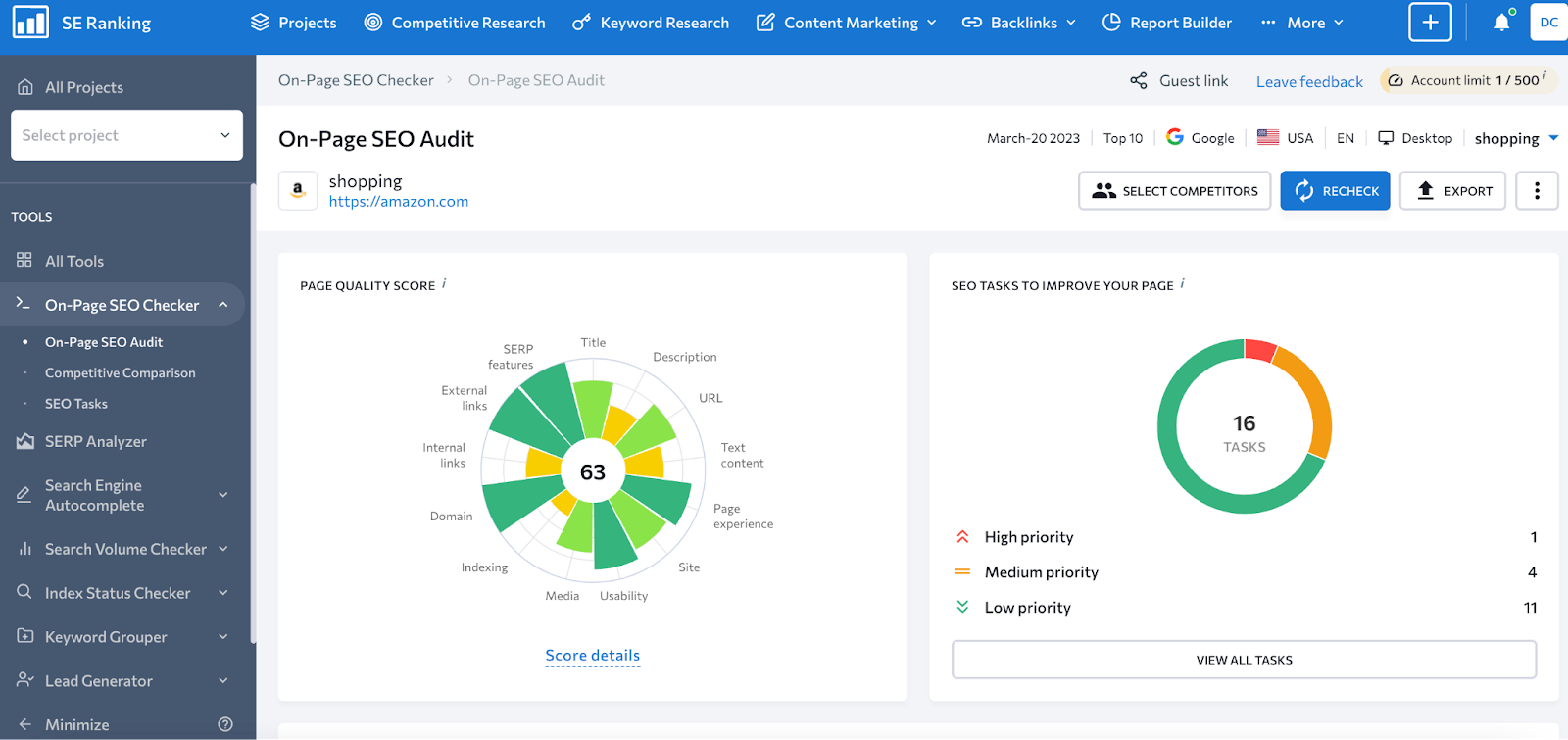
Task: Click the Low priority green arrows icon
Action: pos(962,607)
